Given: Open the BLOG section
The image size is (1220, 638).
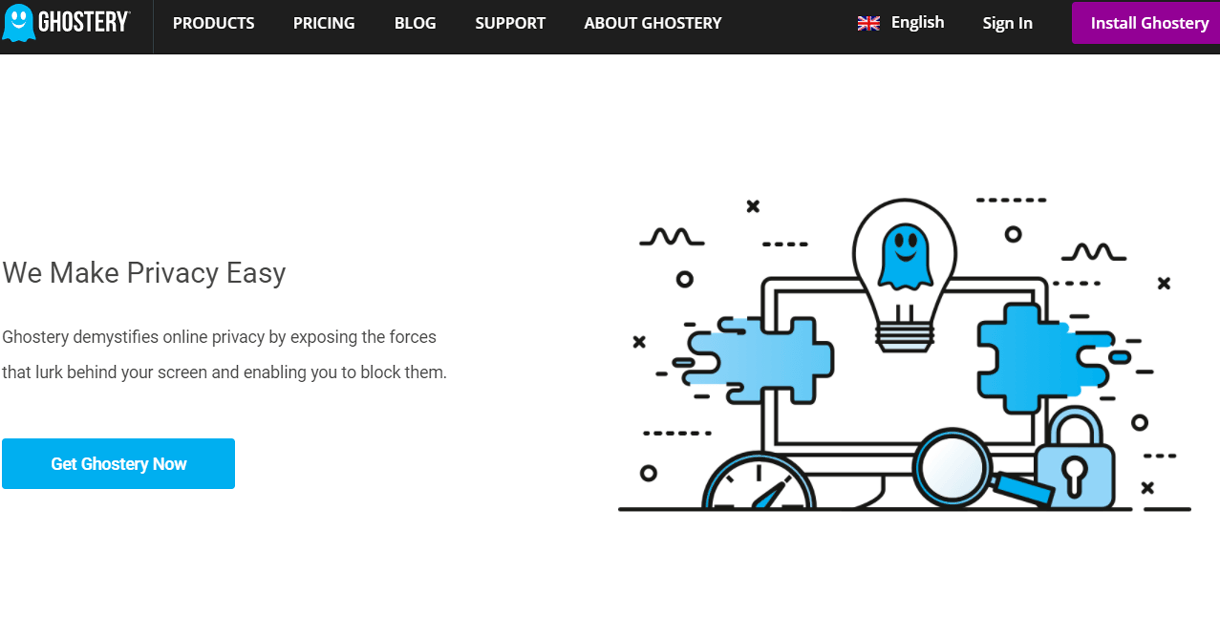Looking at the screenshot, I should [x=415, y=23].
